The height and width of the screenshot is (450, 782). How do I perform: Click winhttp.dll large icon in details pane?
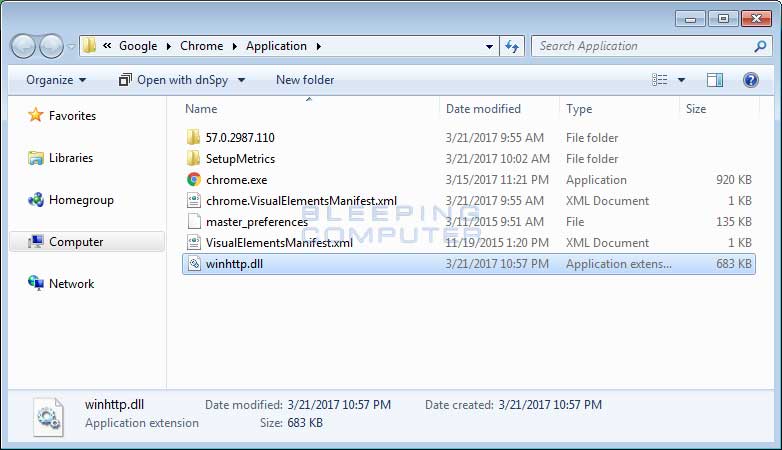coord(48,417)
